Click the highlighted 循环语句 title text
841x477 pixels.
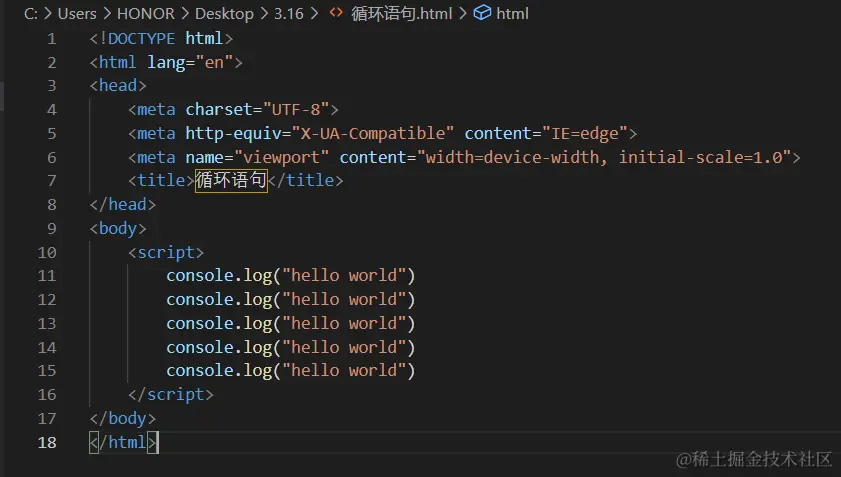[x=231, y=180]
